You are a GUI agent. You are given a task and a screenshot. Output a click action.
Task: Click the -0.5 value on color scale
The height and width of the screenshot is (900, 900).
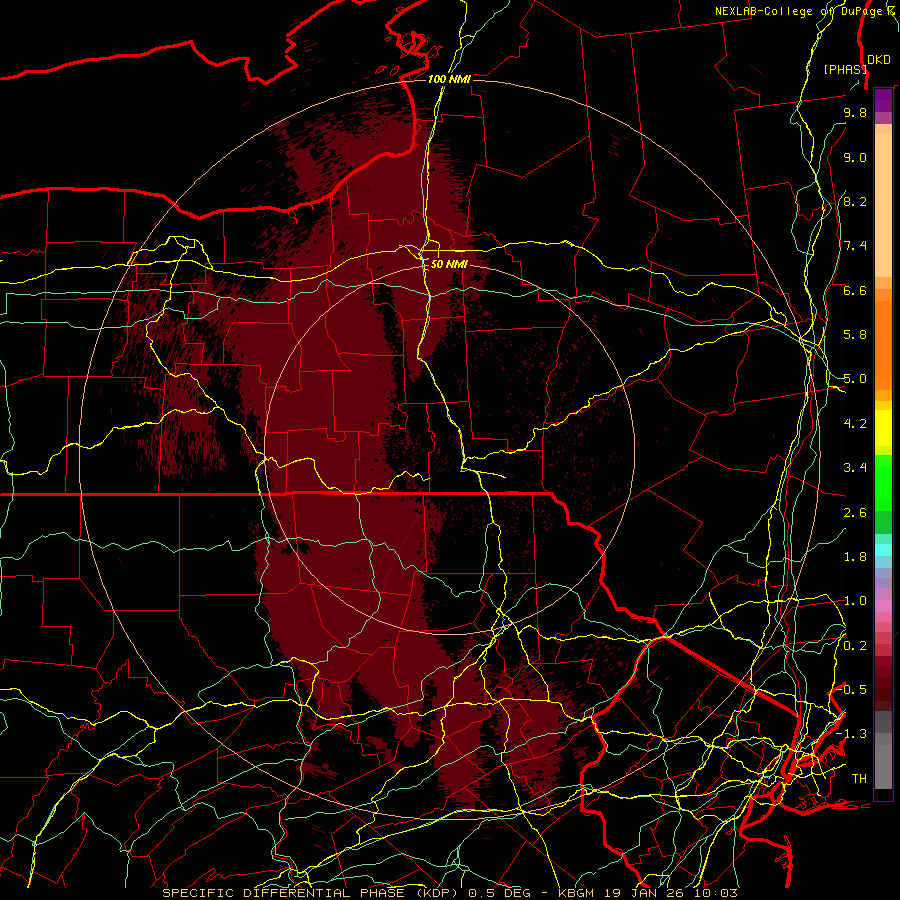(x=852, y=690)
